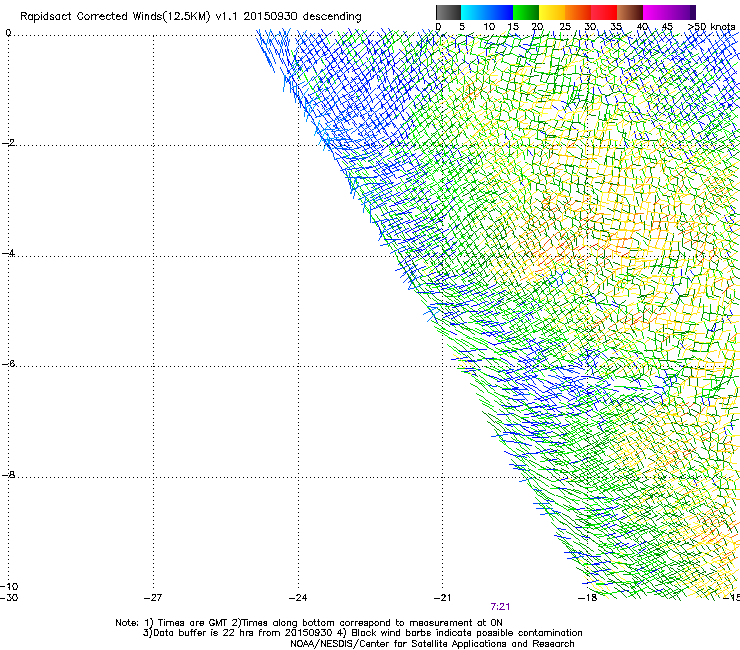Click the 'Data buffer is 22 hrs' note
This screenshot has height=650, width=740.
coord(362,633)
